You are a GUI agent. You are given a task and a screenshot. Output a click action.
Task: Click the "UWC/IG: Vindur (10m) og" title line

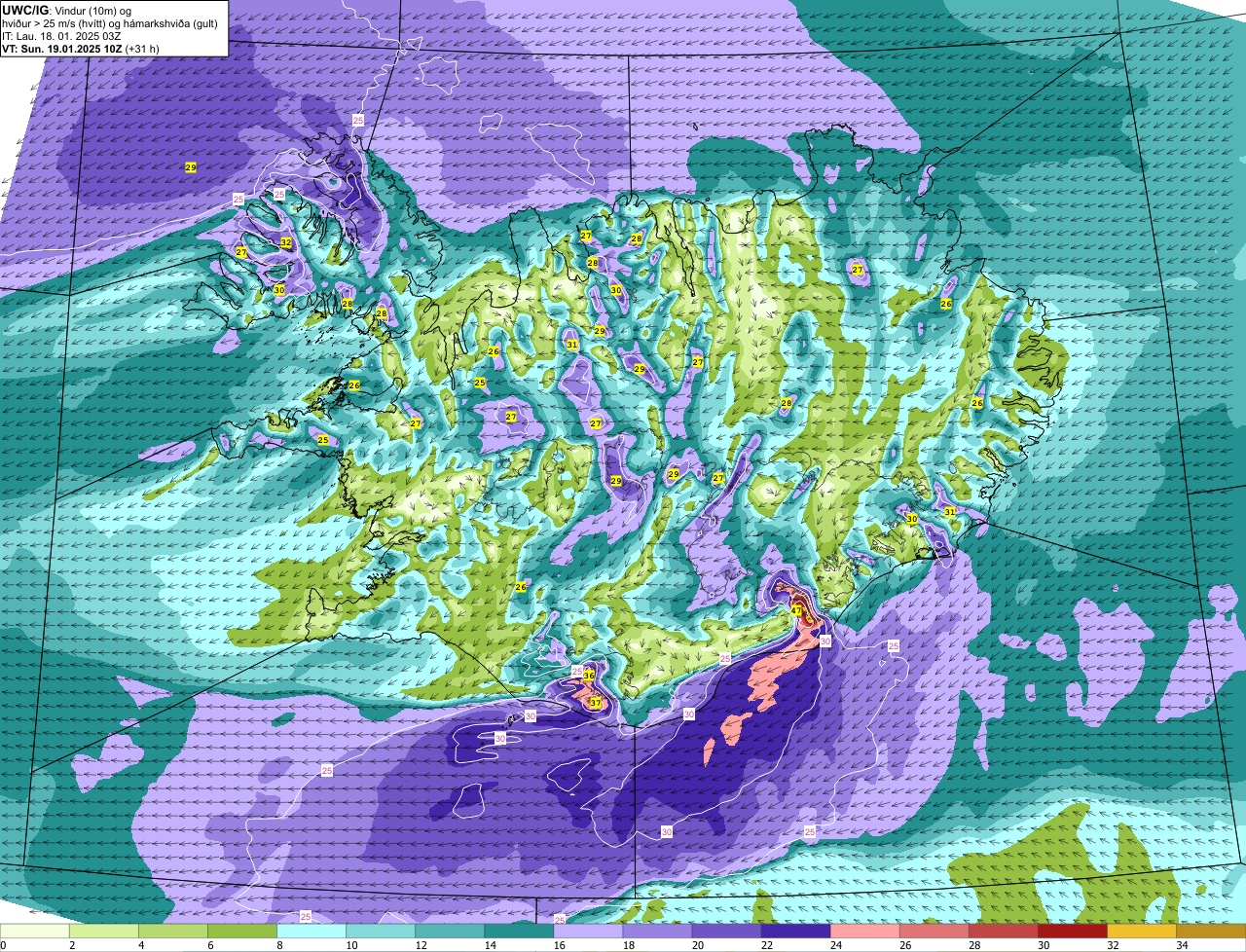click(x=67, y=10)
